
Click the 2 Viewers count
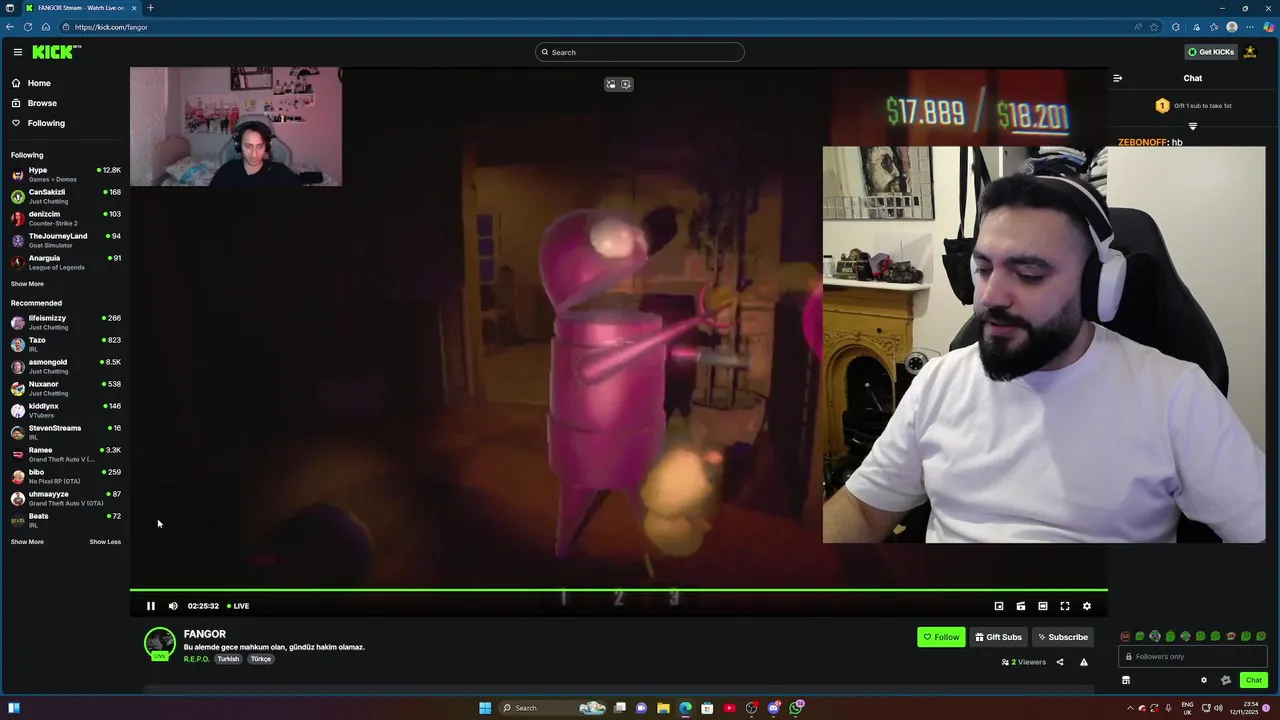tap(1024, 662)
